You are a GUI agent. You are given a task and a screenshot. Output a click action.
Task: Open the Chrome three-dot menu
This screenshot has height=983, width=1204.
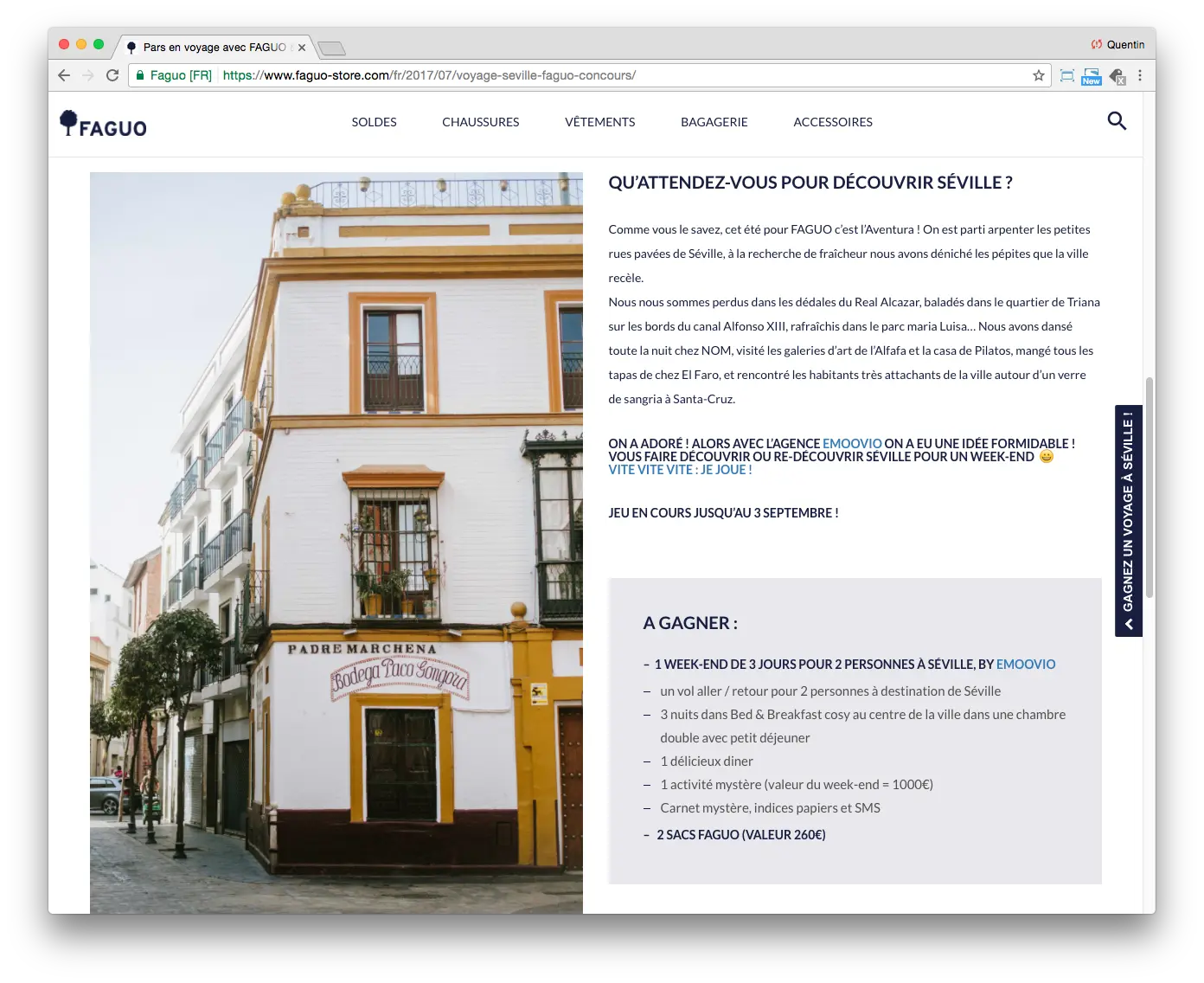pos(1140,75)
